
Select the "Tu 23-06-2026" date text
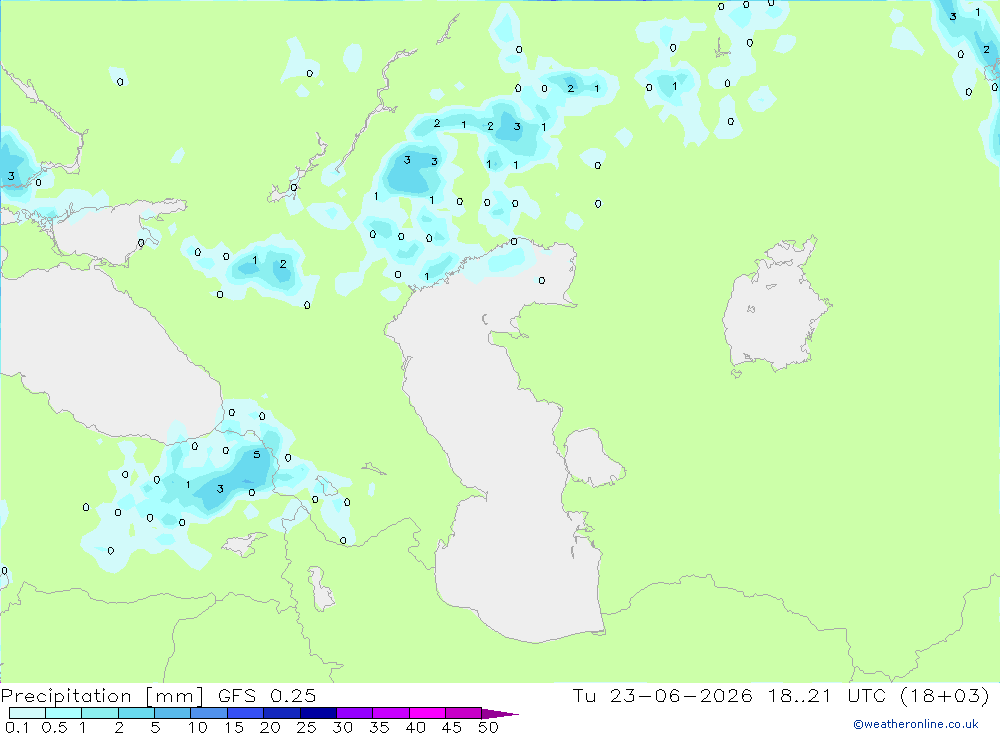tap(662, 696)
